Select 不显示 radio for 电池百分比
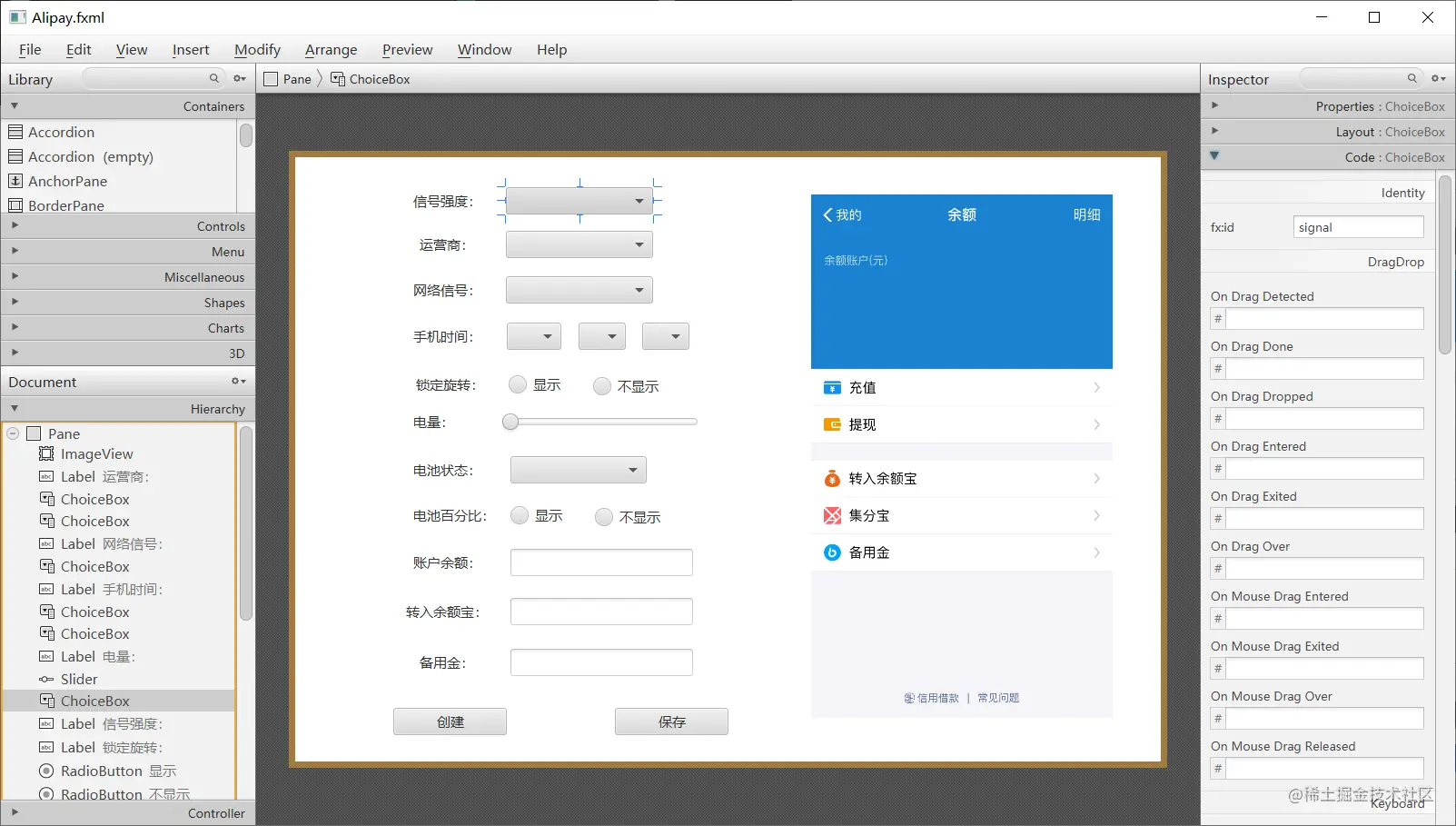Screen dimensions: 1456x826 [x=604, y=517]
